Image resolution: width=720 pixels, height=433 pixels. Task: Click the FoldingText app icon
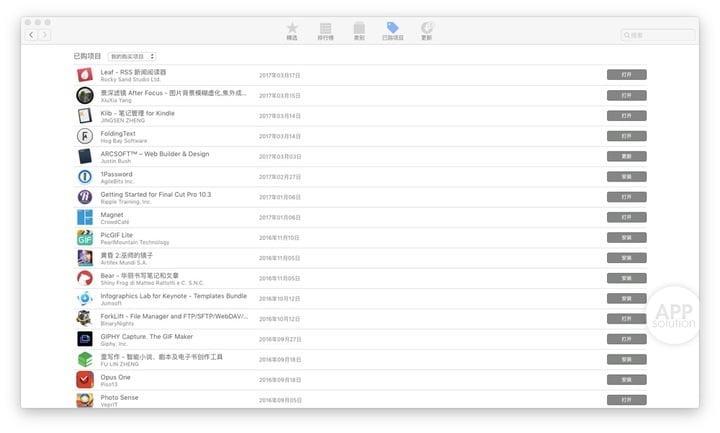85,136
